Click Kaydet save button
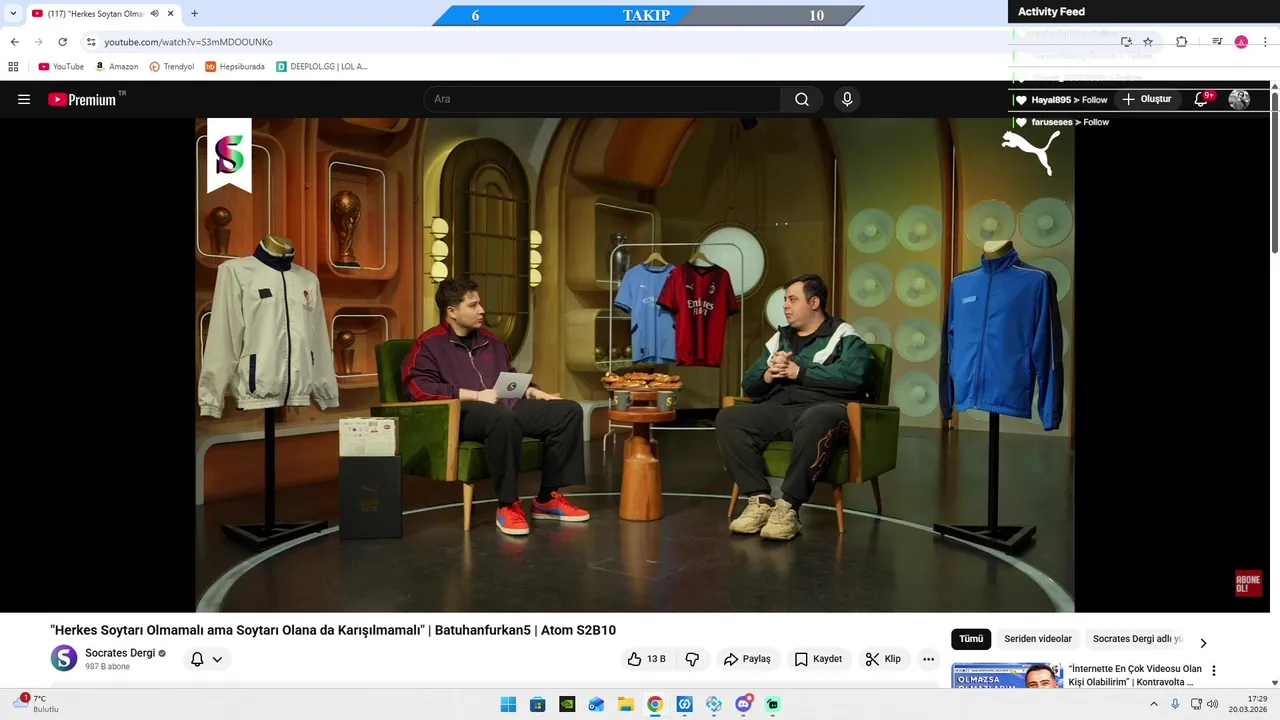Image resolution: width=1280 pixels, height=720 pixels. (x=818, y=659)
